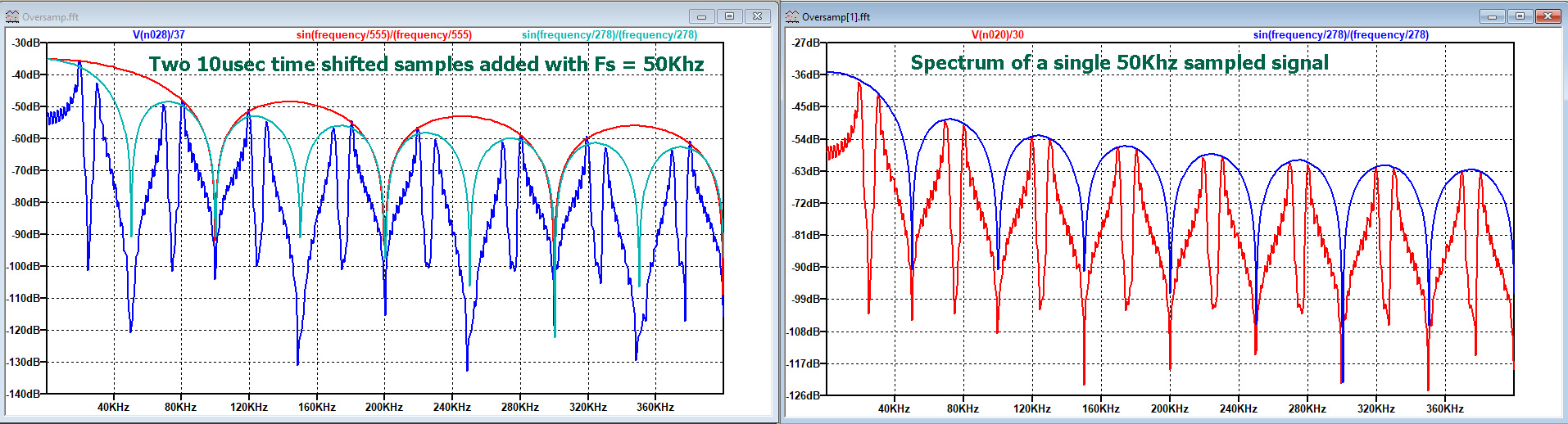The height and width of the screenshot is (424, 1568).
Task: Restore the Oversamp[1].fft window size
Action: (1520, 16)
